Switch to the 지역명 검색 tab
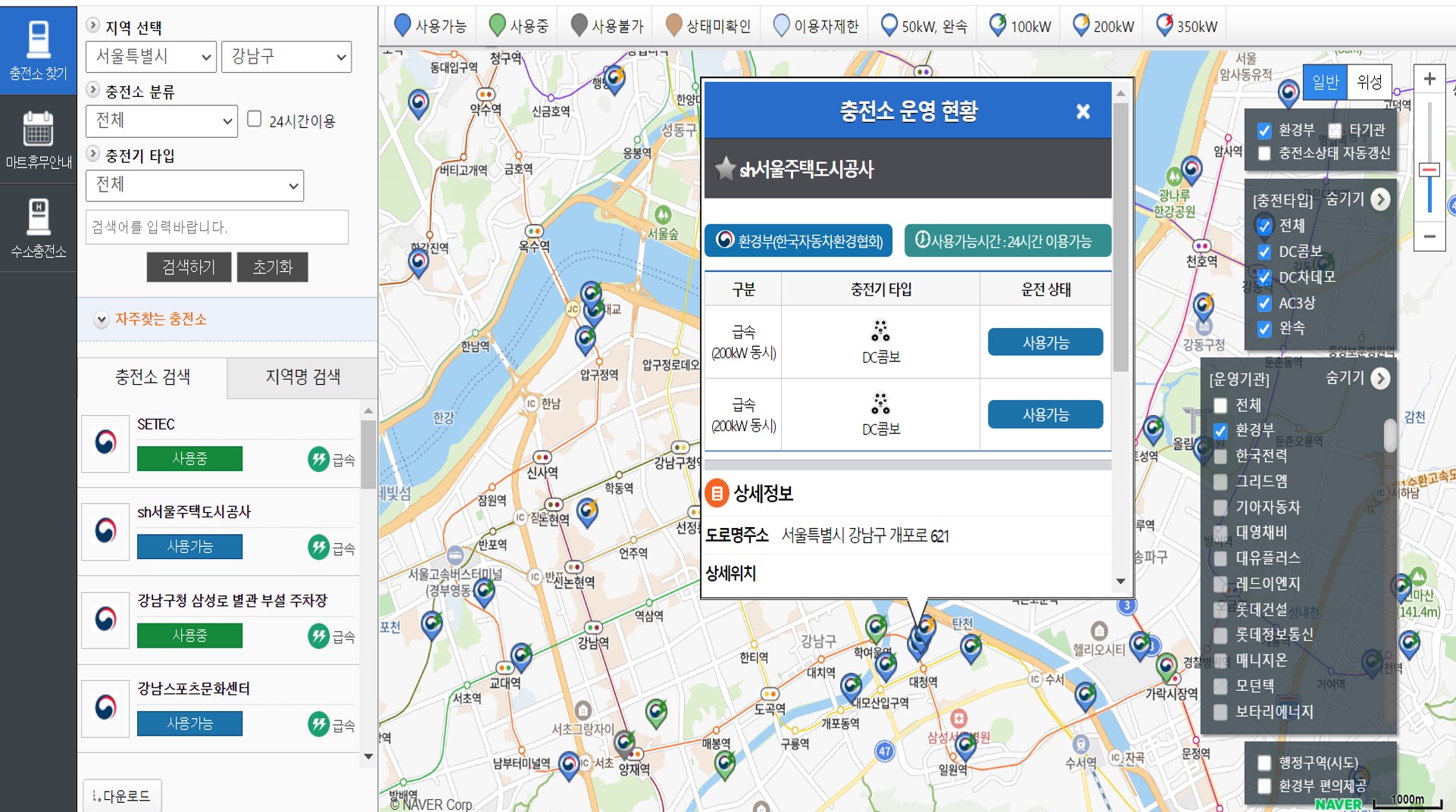This screenshot has width=1456, height=812. pyautogui.click(x=302, y=377)
